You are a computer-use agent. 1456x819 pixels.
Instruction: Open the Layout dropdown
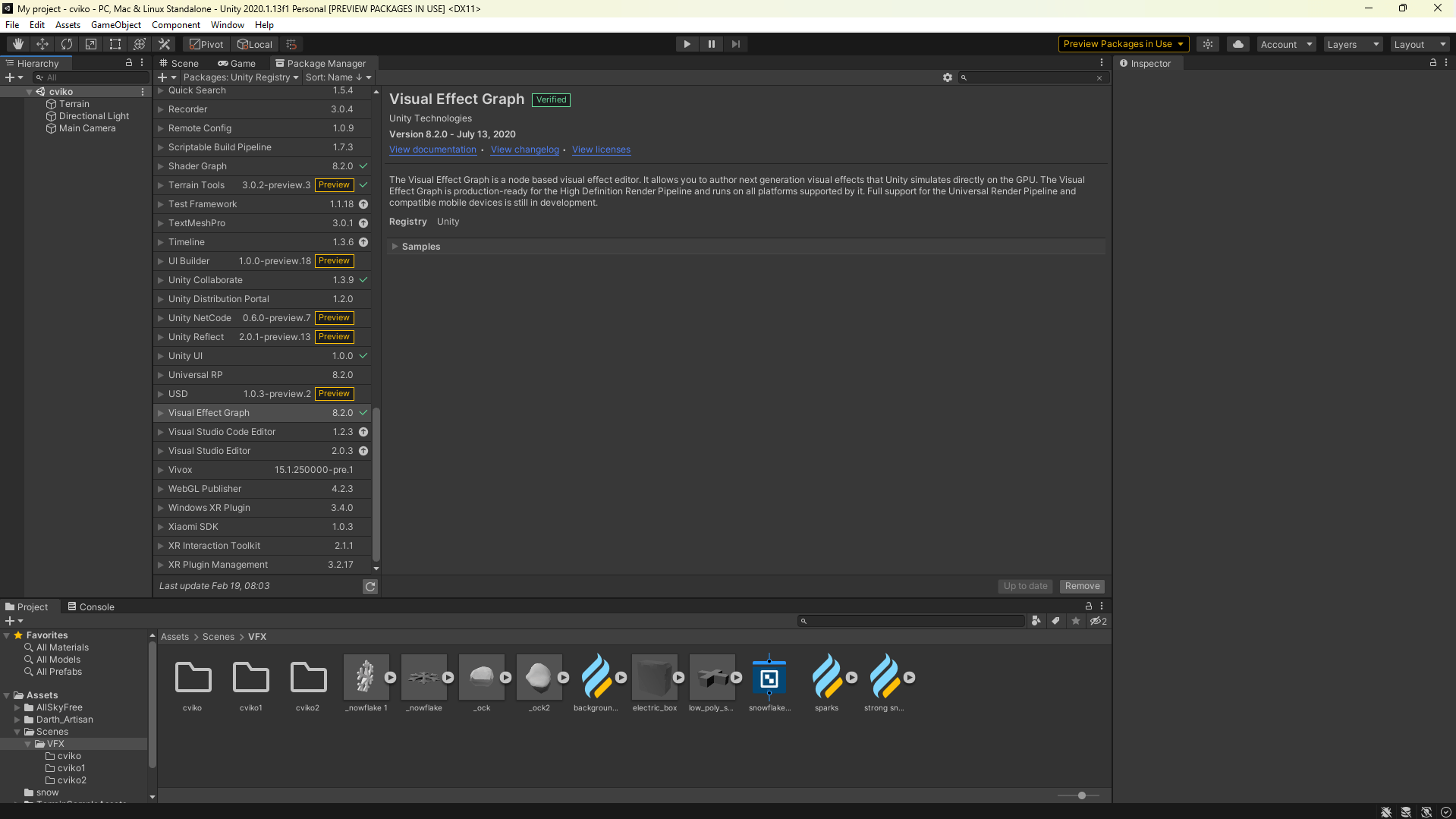coord(1420,44)
